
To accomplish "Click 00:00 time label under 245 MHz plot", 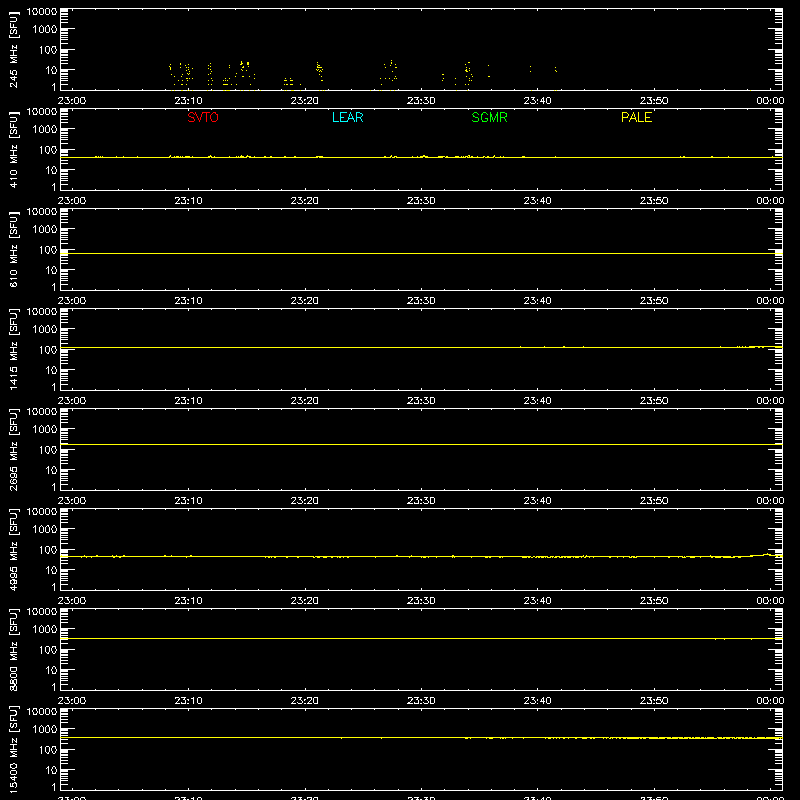I will click(770, 101).
